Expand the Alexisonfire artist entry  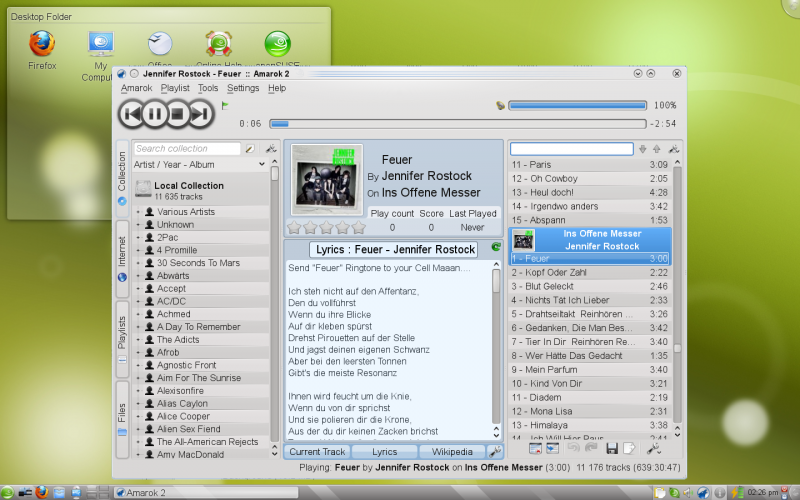138,390
